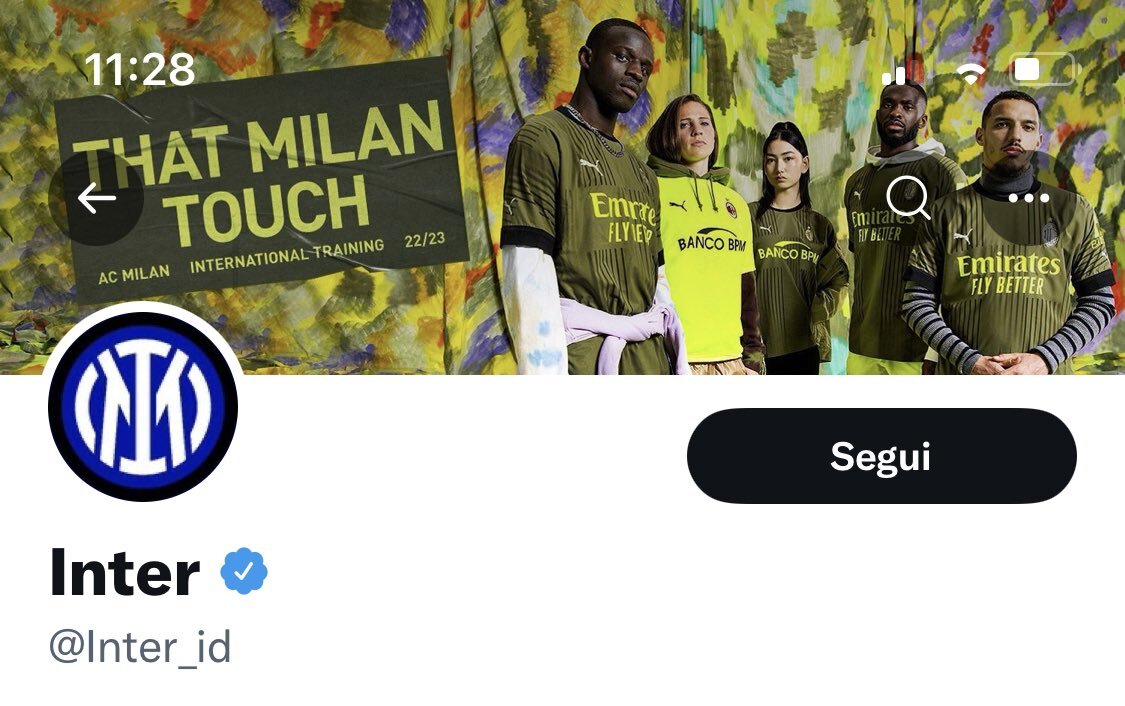This screenshot has height=706, width=1125.
Task: Tap the Wi-Fi status icon
Action: (971, 72)
